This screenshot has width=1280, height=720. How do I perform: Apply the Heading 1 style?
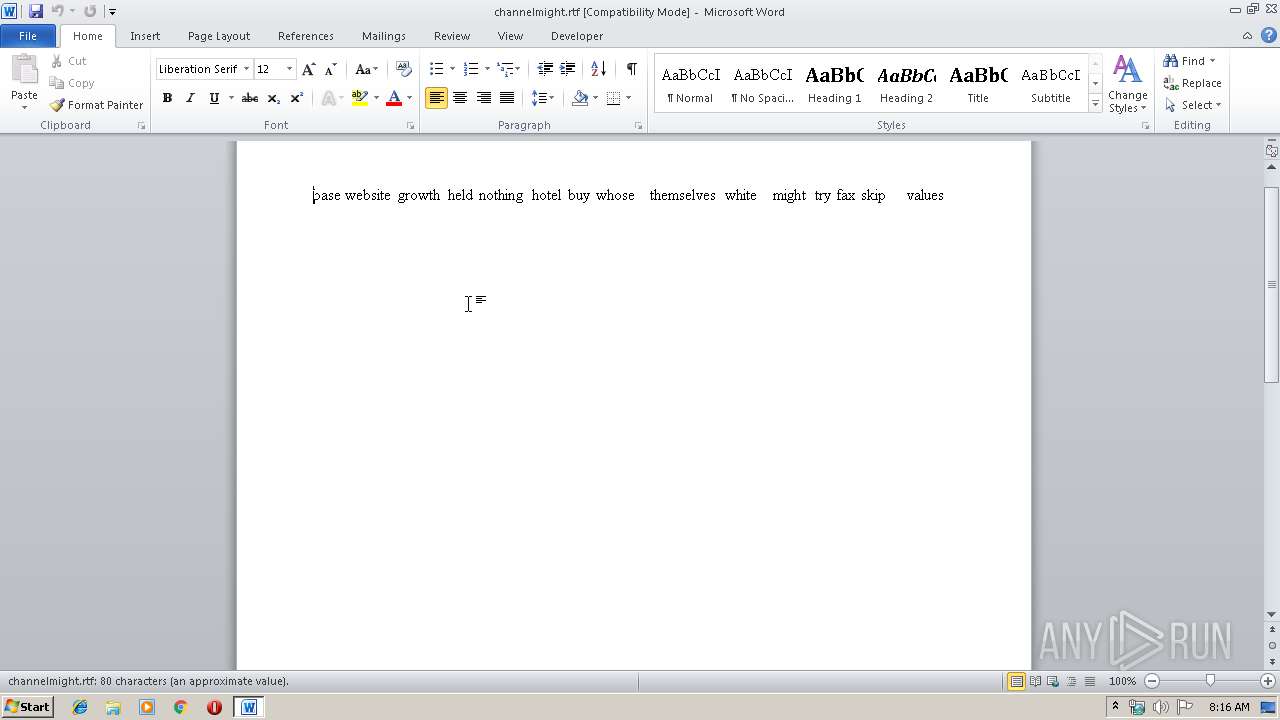pyautogui.click(x=834, y=84)
